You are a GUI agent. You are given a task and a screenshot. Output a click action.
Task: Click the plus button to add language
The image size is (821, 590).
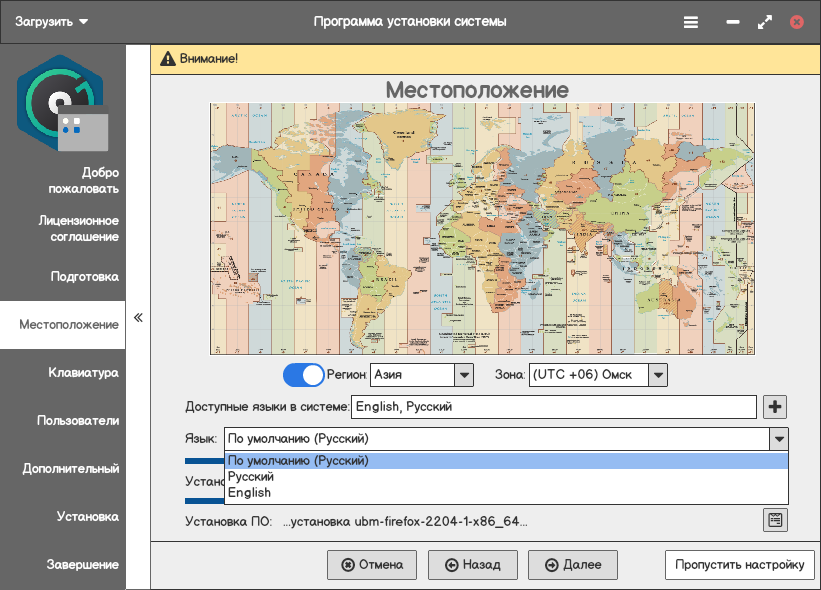[775, 407]
